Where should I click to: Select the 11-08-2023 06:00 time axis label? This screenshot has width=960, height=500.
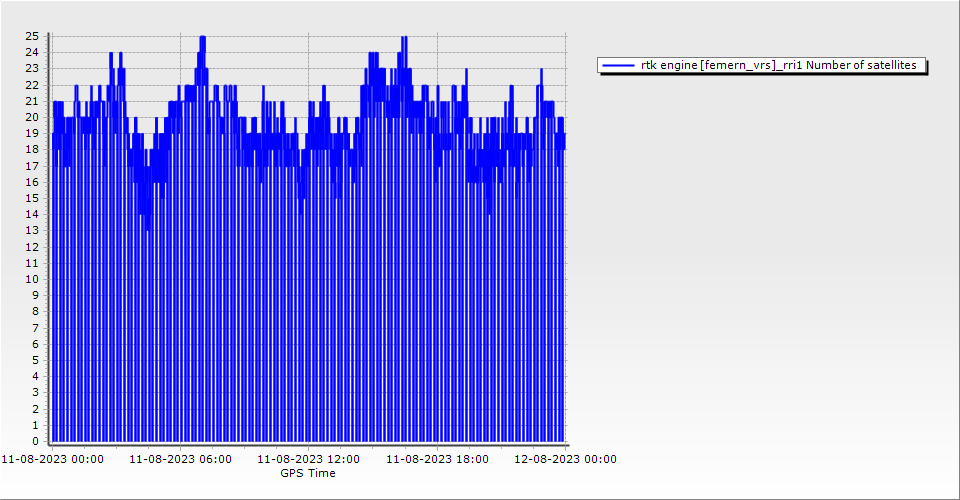[x=181, y=460]
